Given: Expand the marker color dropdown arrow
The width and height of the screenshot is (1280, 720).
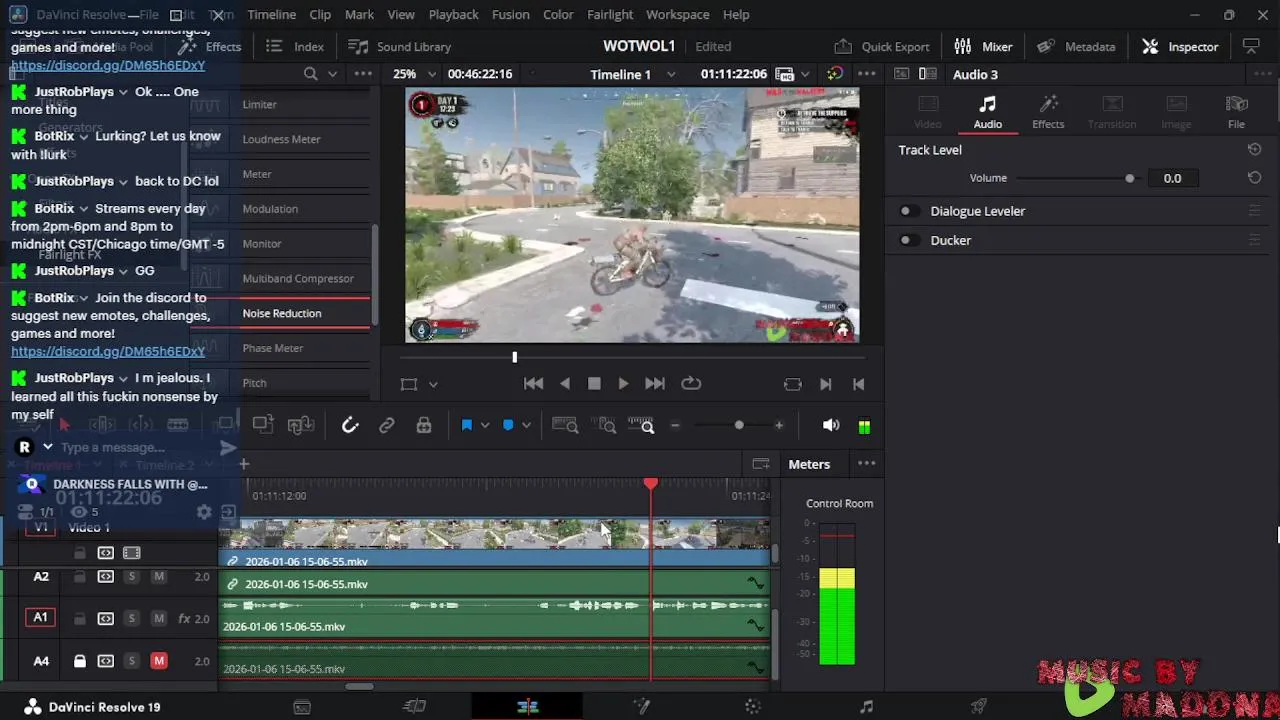Looking at the screenshot, I should pyautogui.click(x=526, y=425).
